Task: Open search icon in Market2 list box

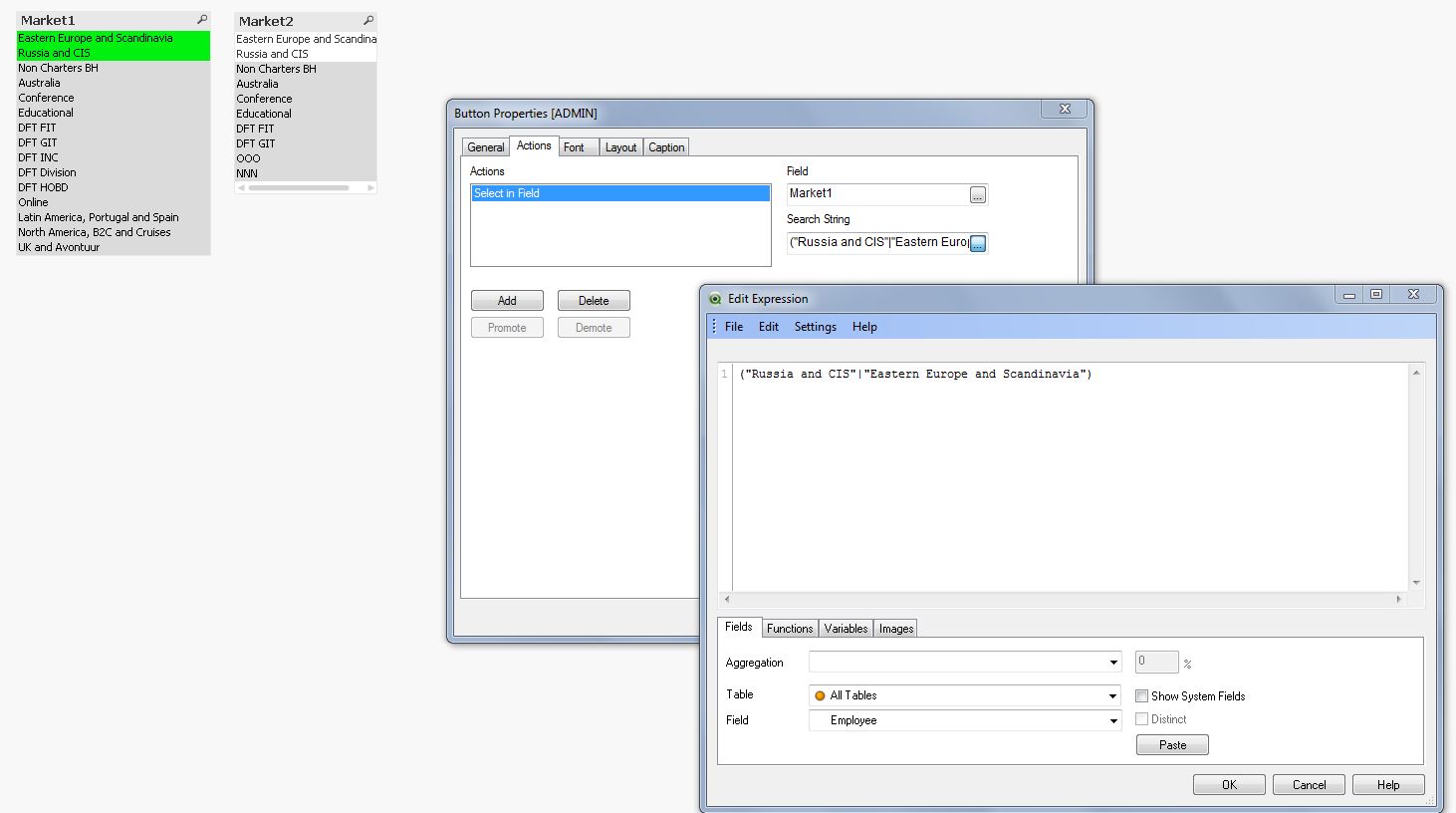Action: (x=368, y=21)
